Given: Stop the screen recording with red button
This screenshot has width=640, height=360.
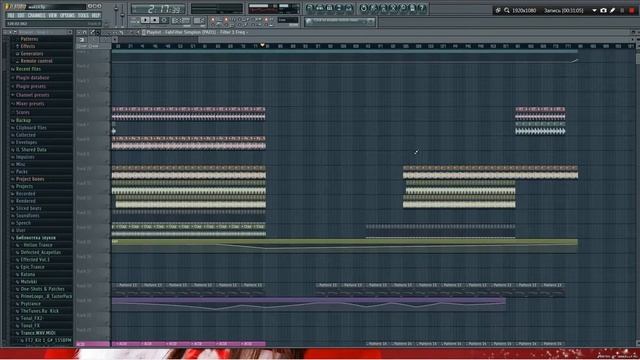Looking at the screenshot, I should [x=632, y=10].
